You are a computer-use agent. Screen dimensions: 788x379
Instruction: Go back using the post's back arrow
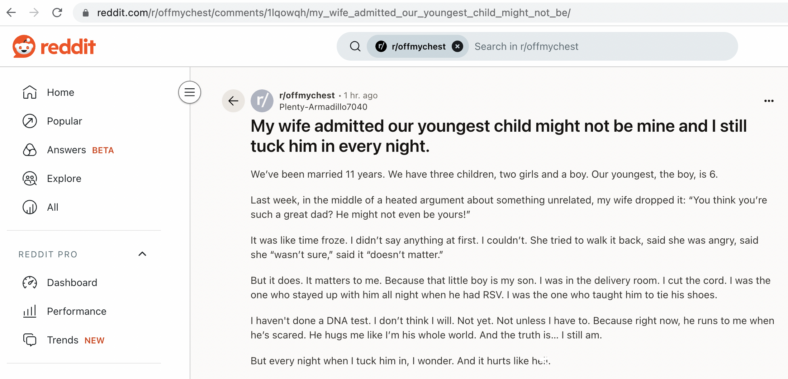[x=233, y=101]
